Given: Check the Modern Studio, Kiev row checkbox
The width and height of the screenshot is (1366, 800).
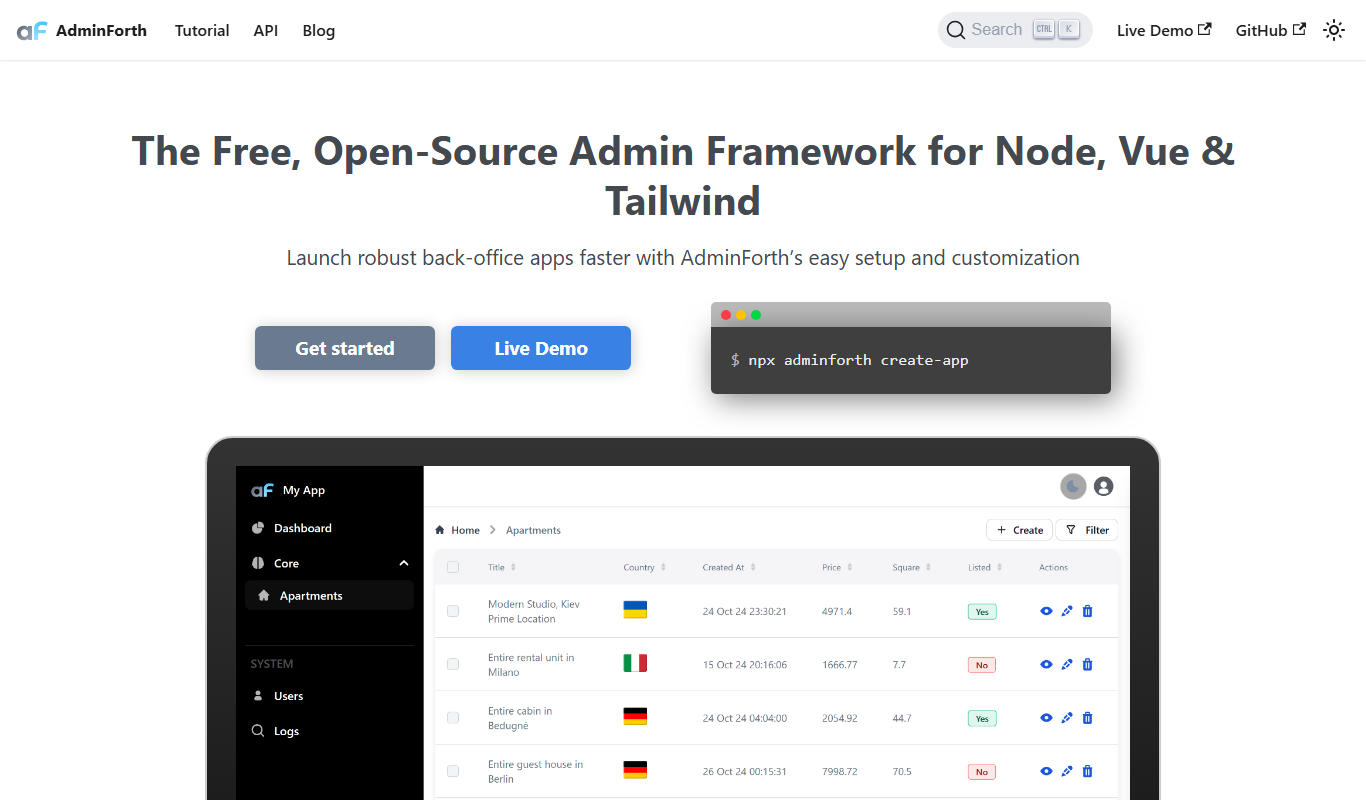Looking at the screenshot, I should click(453, 611).
